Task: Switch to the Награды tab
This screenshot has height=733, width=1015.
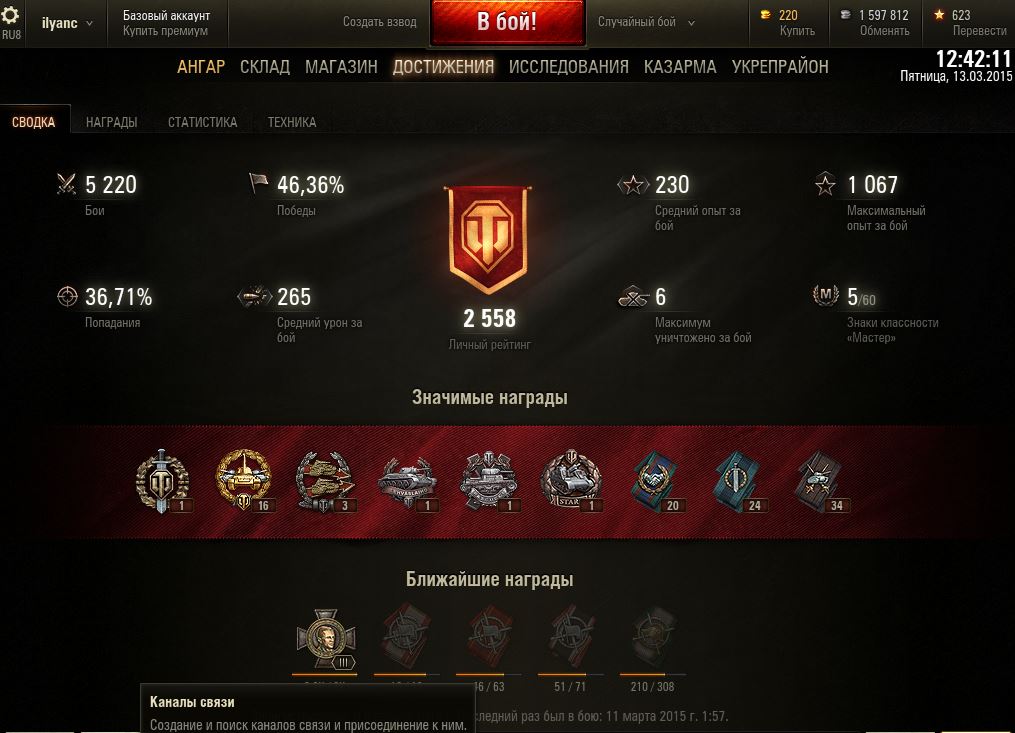Action: coord(111,122)
